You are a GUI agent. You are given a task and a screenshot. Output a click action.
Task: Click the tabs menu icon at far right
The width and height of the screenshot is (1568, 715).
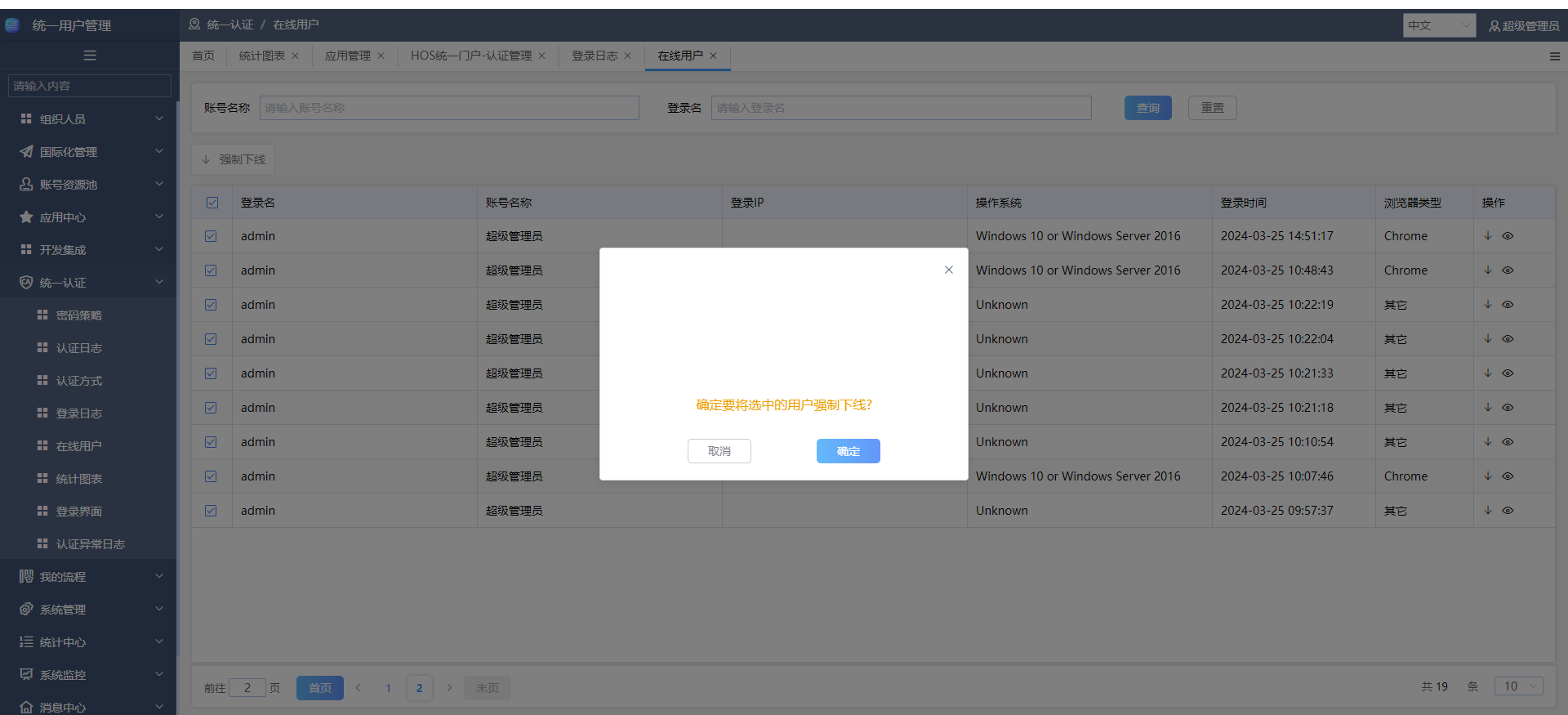tap(1554, 56)
